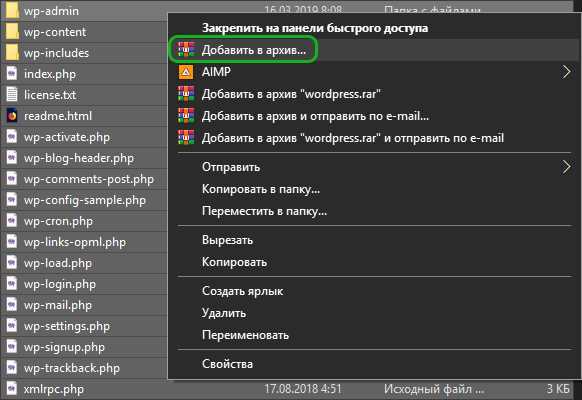The width and height of the screenshot is (582, 400).
Task: Select the wp-content folder name
Action: (x=55, y=32)
